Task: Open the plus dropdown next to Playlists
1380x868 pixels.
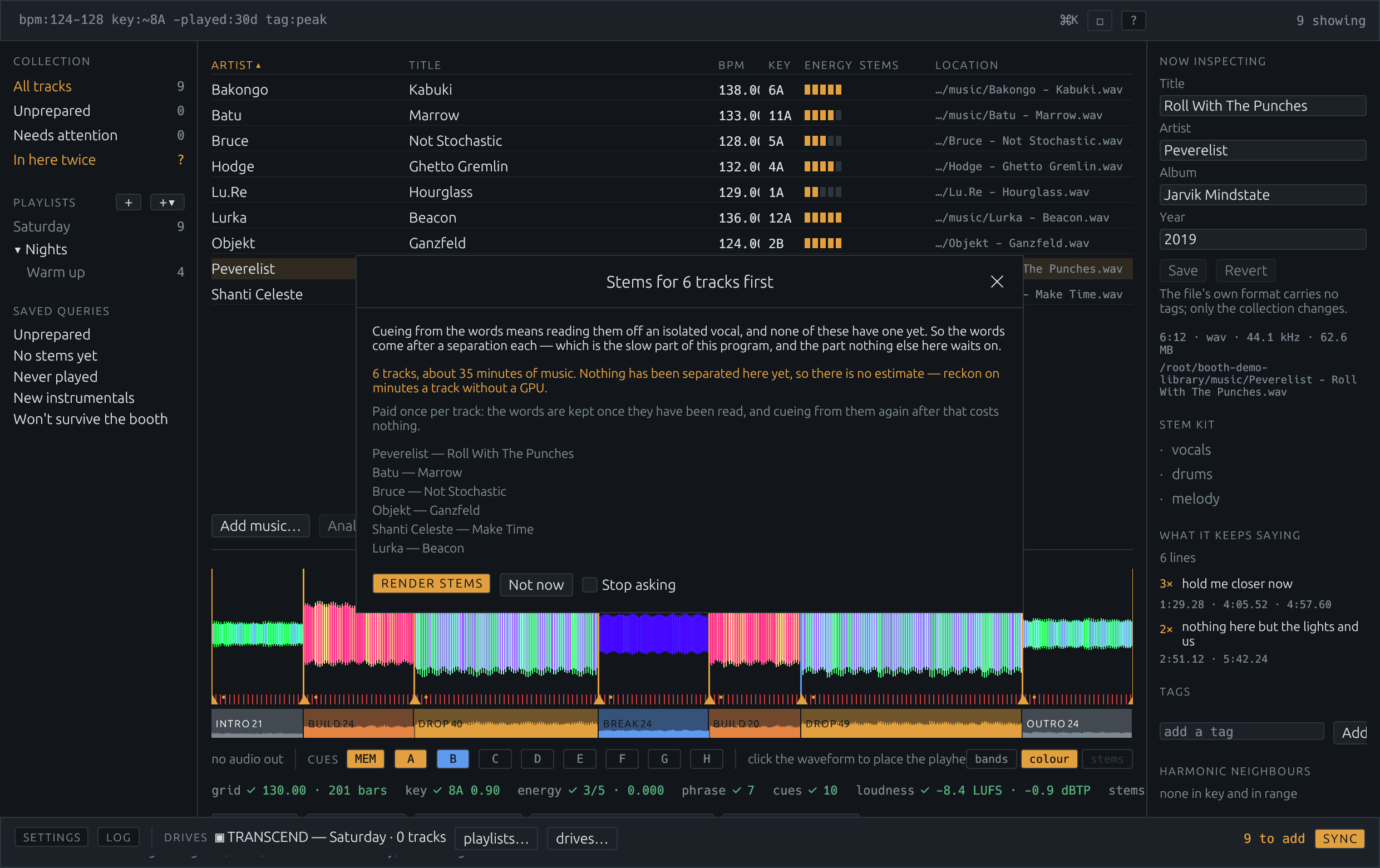Action: pos(167,202)
